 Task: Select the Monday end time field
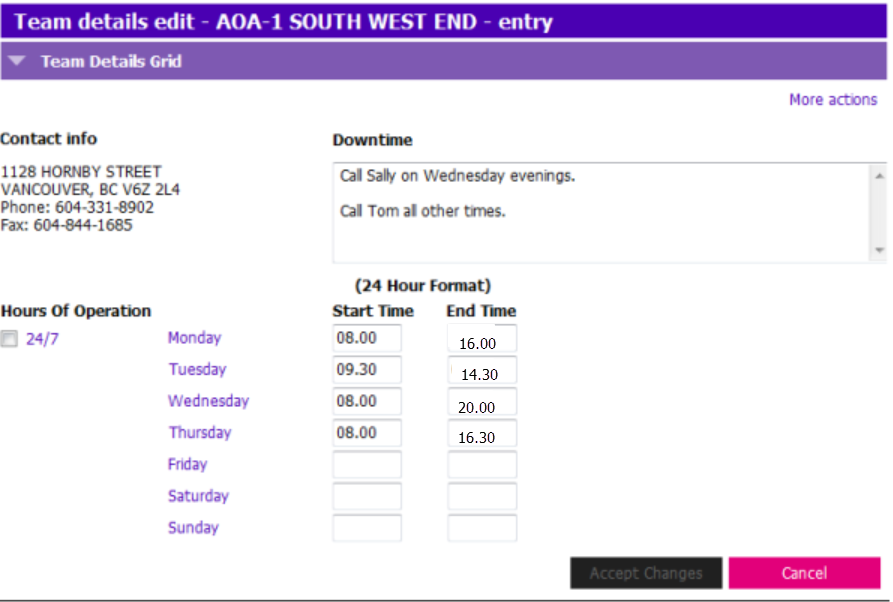pos(482,338)
